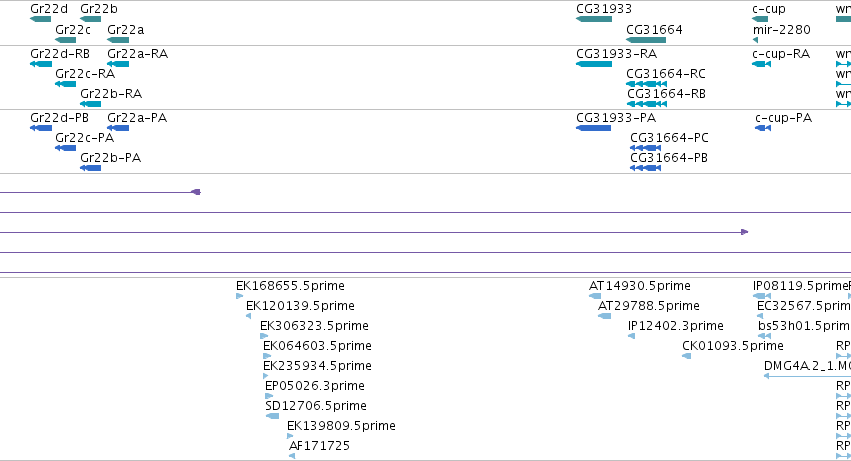Select the Gr22b-PA protein glyph
The image size is (851, 461).
[x=91, y=168]
